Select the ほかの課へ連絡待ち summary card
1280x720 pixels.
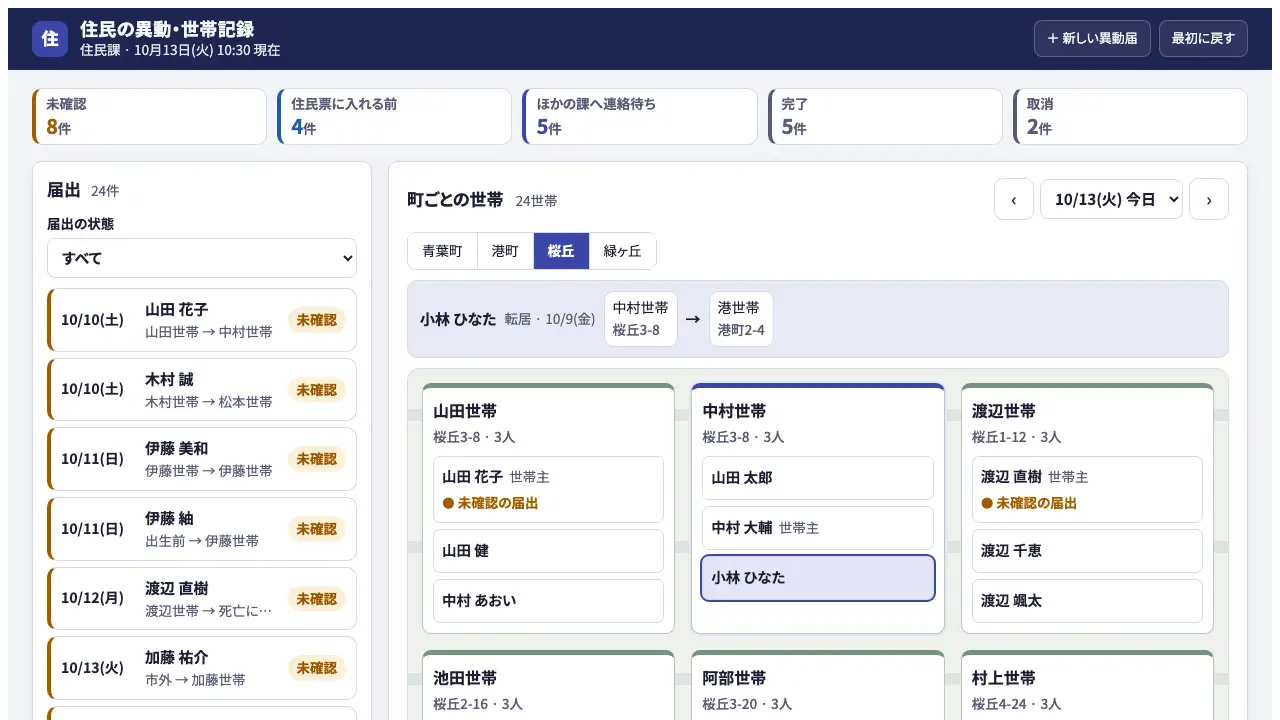coord(640,116)
